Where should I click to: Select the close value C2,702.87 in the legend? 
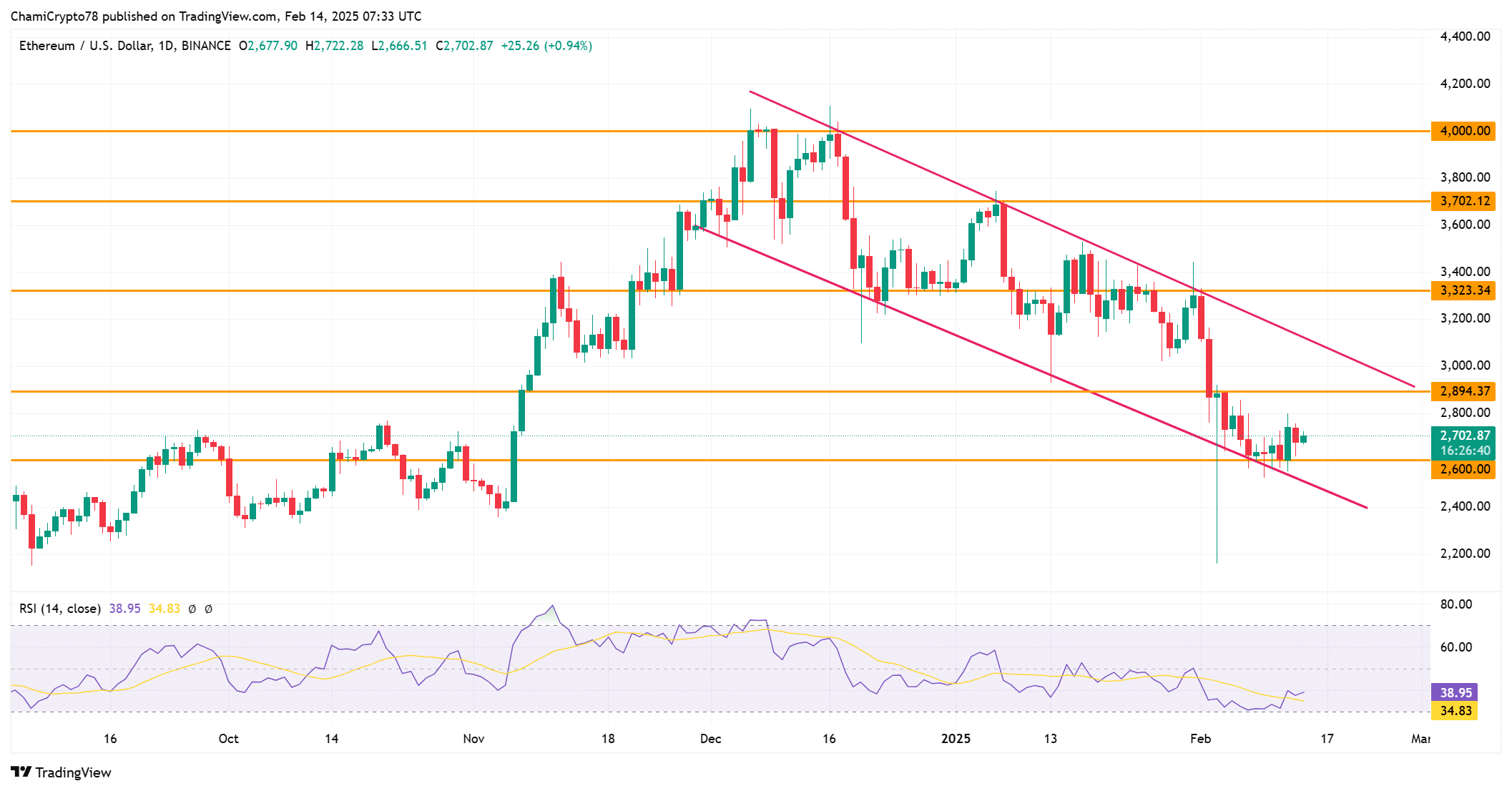pyautogui.click(x=464, y=46)
